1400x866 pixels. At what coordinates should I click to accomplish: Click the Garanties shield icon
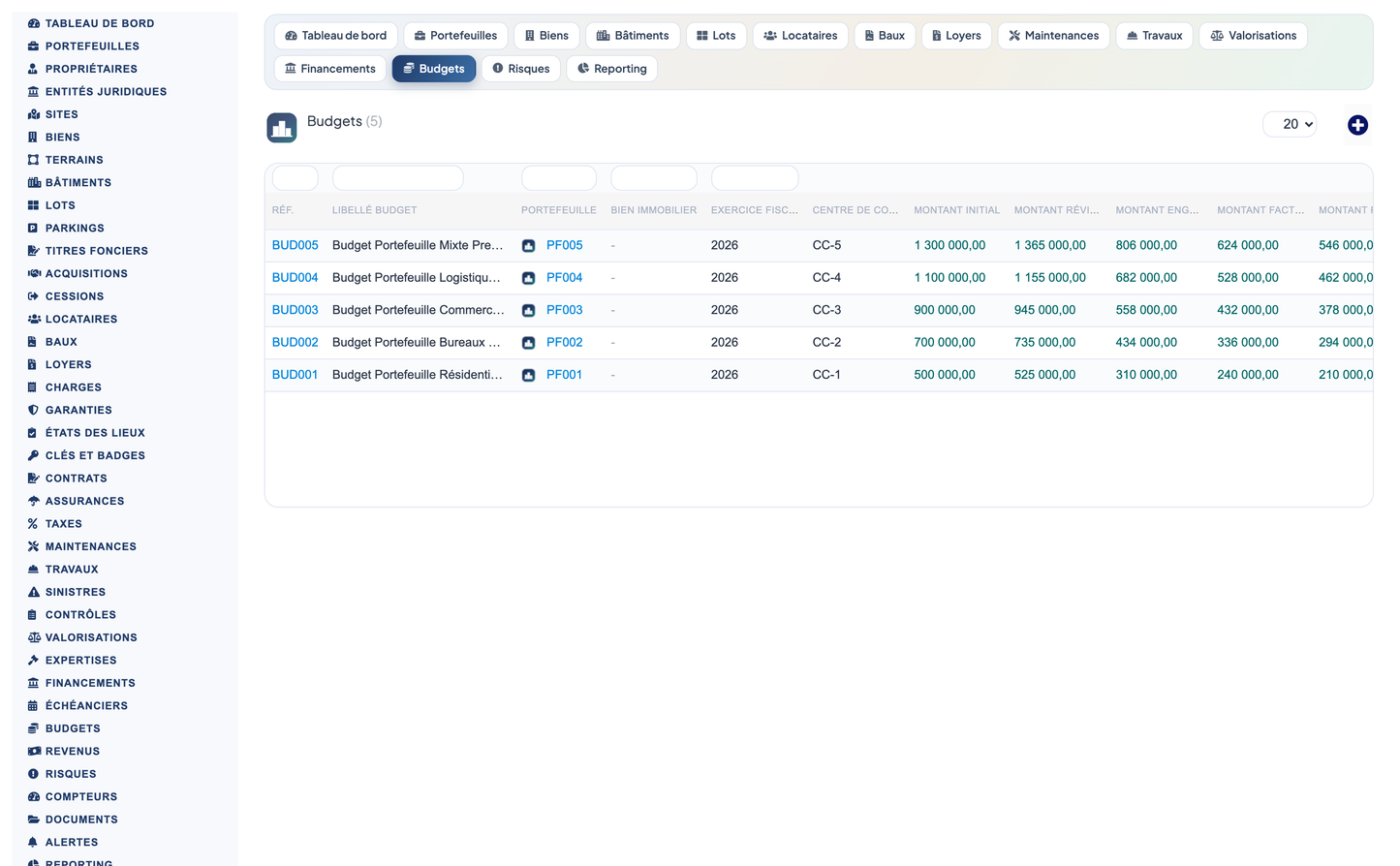click(33, 410)
